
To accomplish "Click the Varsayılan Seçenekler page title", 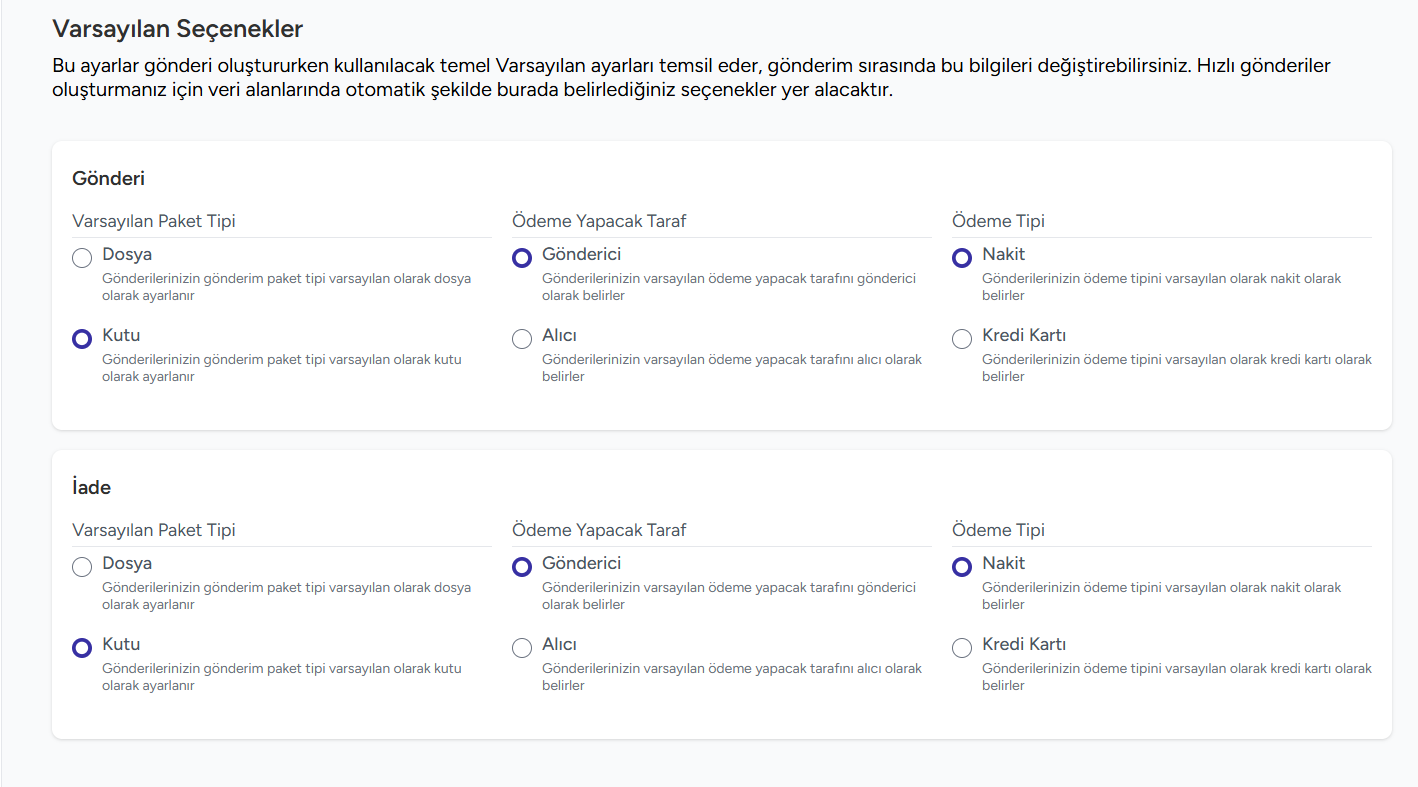I will pos(177,29).
